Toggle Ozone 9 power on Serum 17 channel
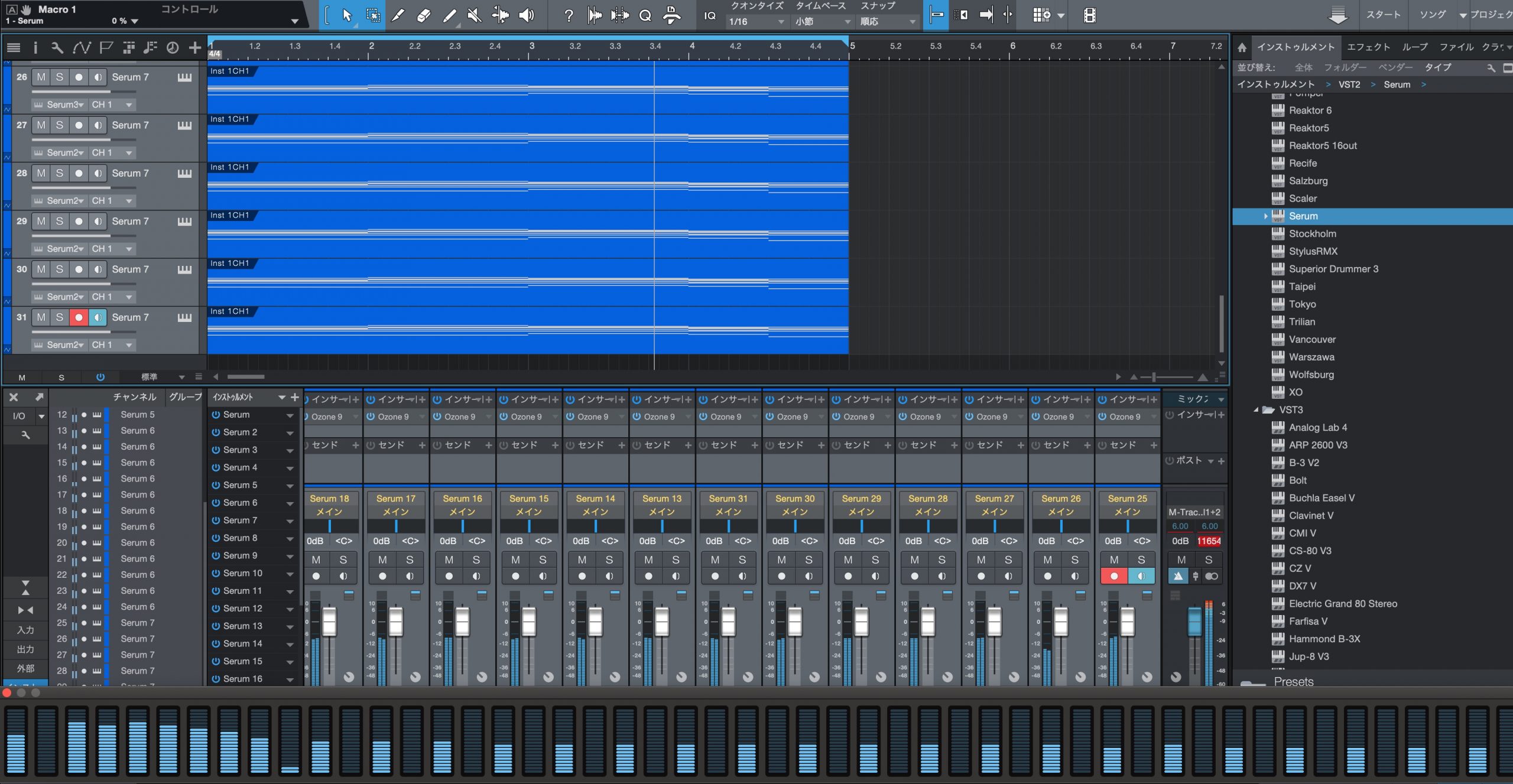This screenshot has height=784, width=1513. (371, 417)
